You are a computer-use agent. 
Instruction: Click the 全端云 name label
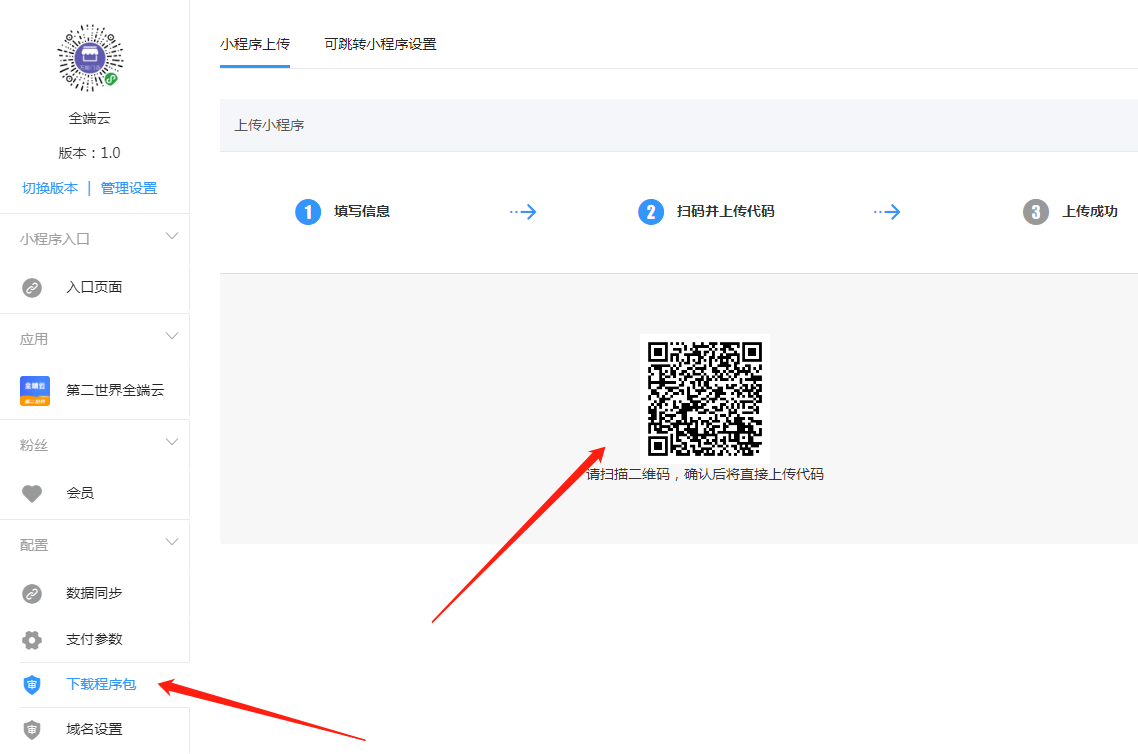(x=90, y=118)
